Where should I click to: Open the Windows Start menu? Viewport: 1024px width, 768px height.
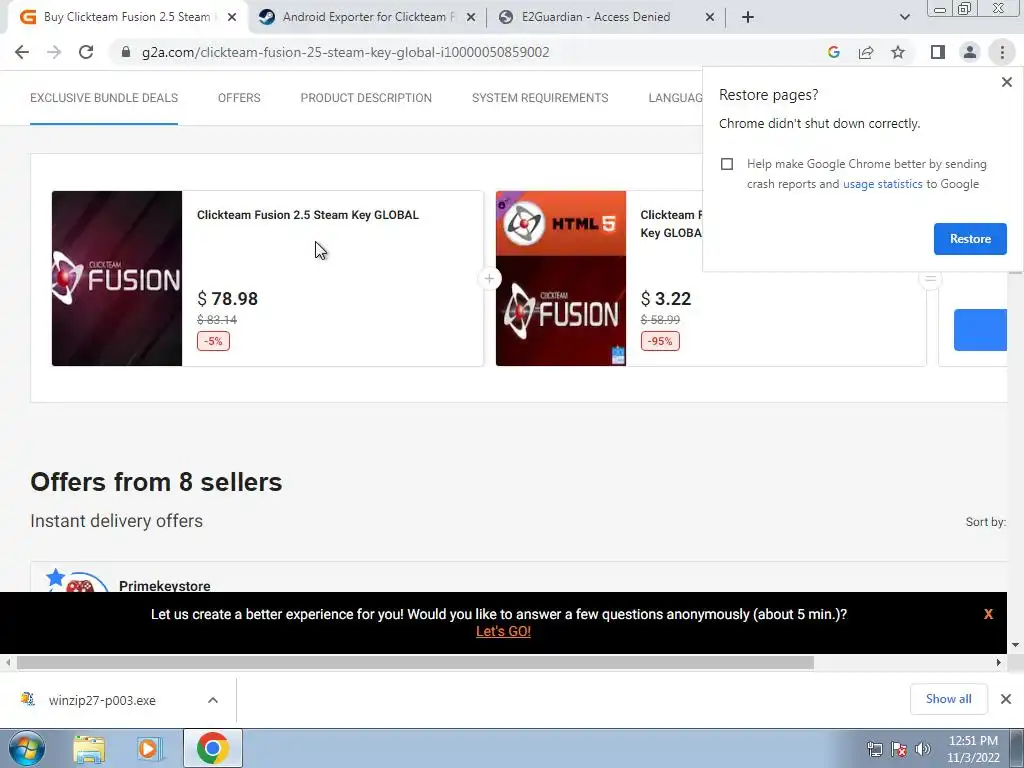[x=27, y=748]
